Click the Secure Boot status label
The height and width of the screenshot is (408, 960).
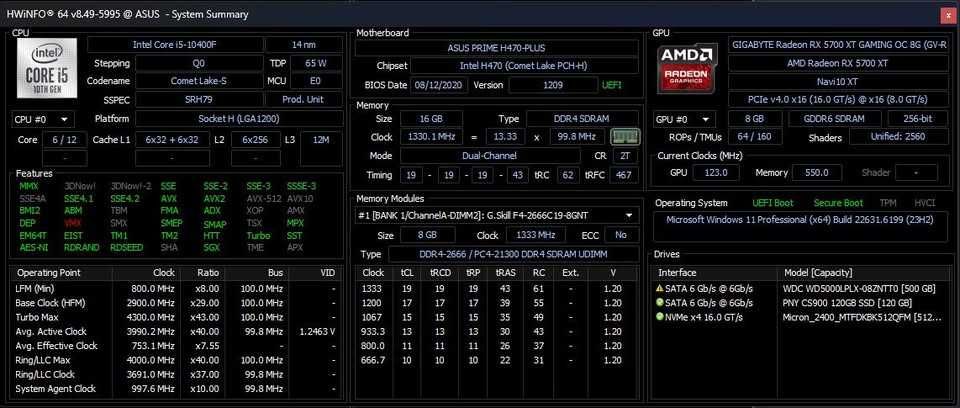click(838, 203)
